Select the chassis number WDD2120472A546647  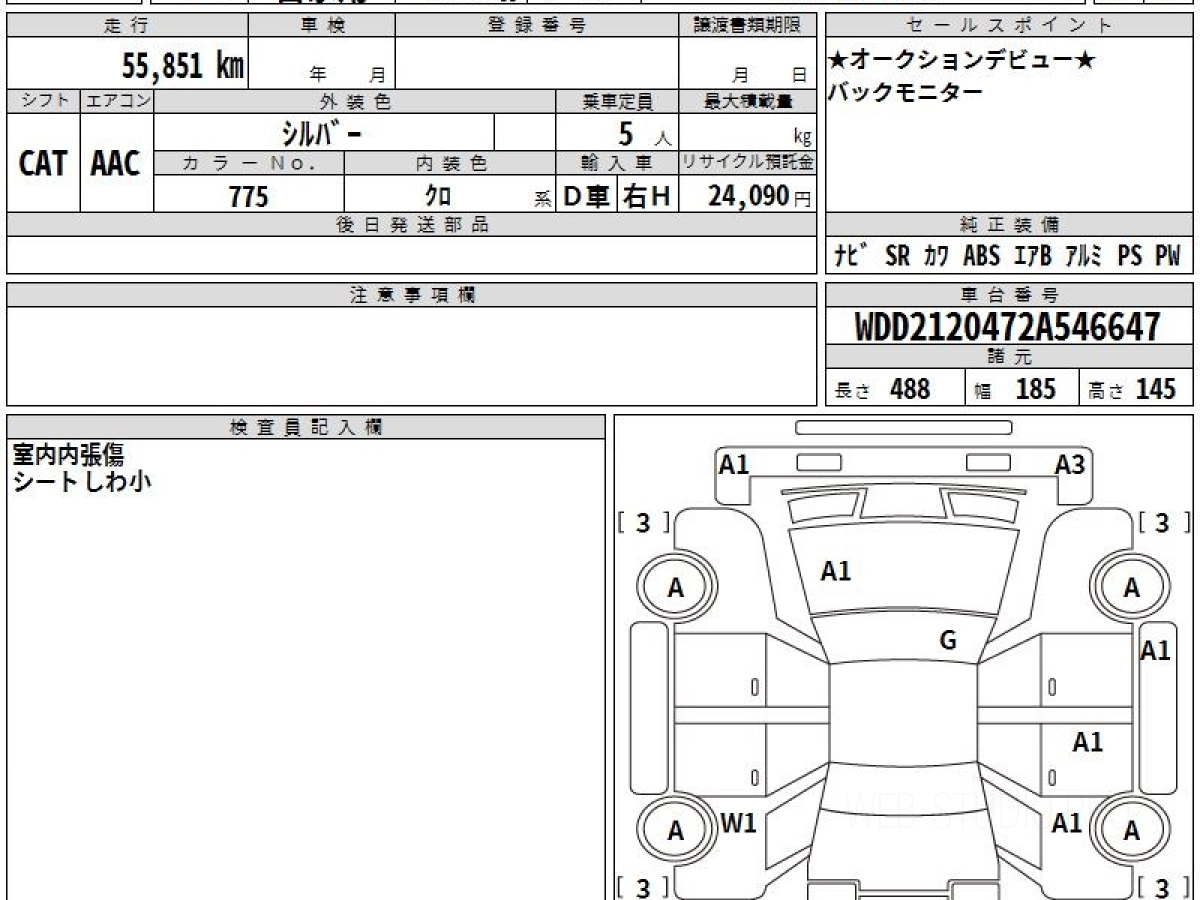pos(1008,327)
